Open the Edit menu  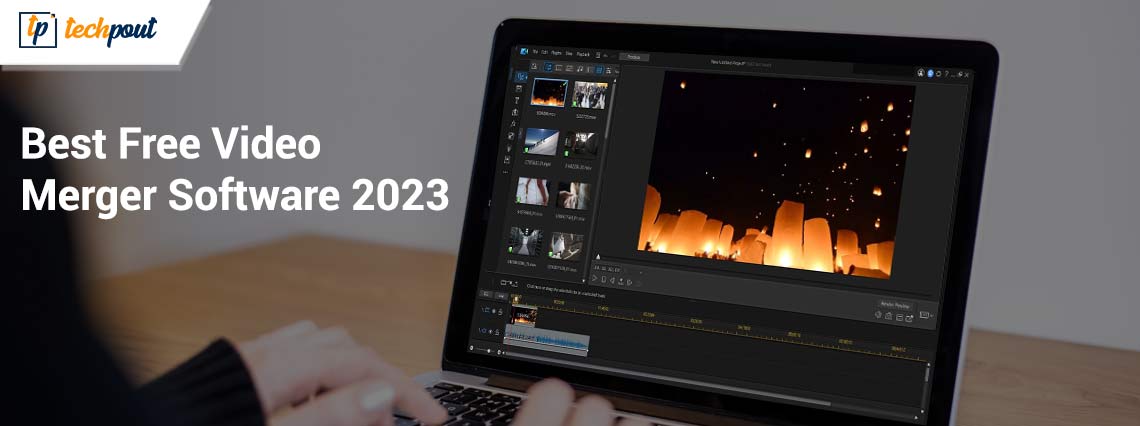545,52
